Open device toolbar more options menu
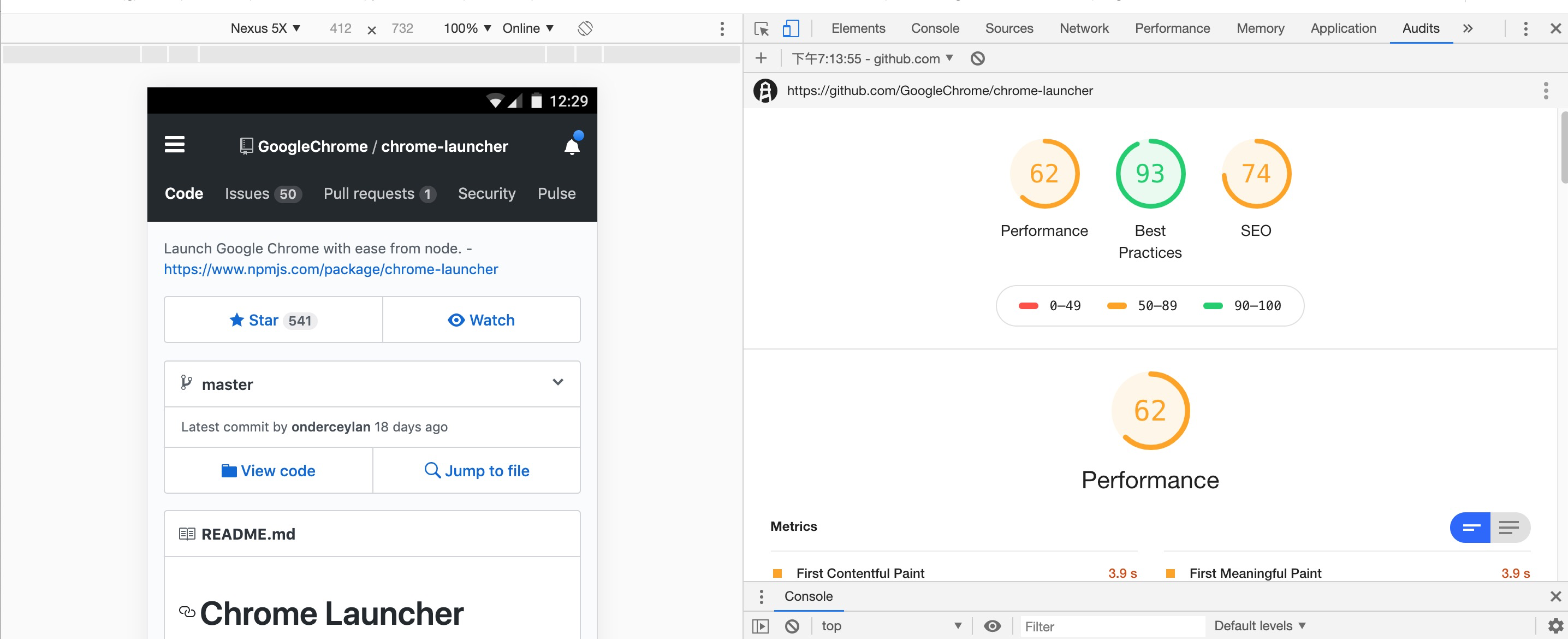This screenshot has width=1568, height=639. click(722, 28)
